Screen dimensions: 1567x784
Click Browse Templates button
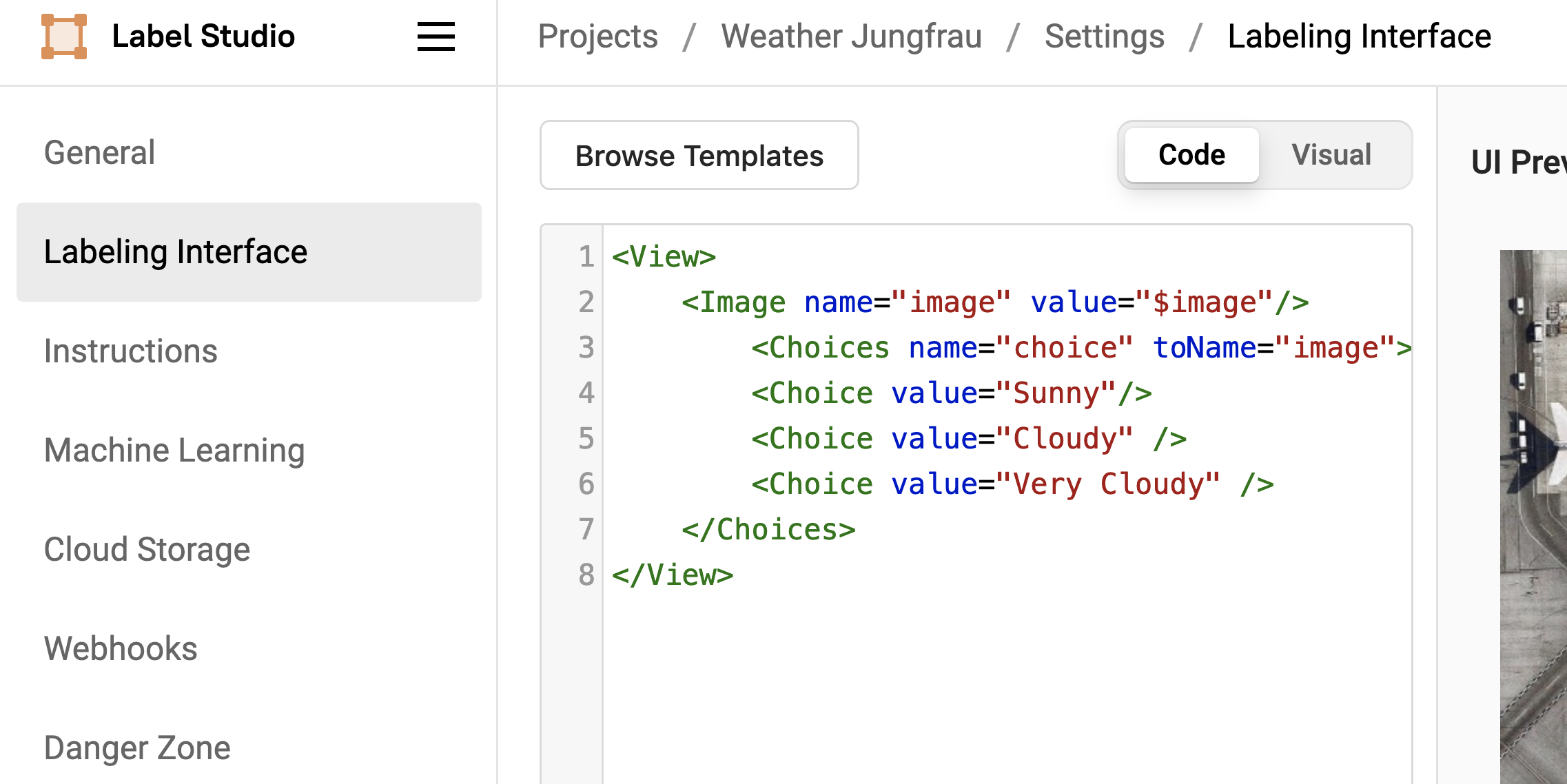pos(699,155)
